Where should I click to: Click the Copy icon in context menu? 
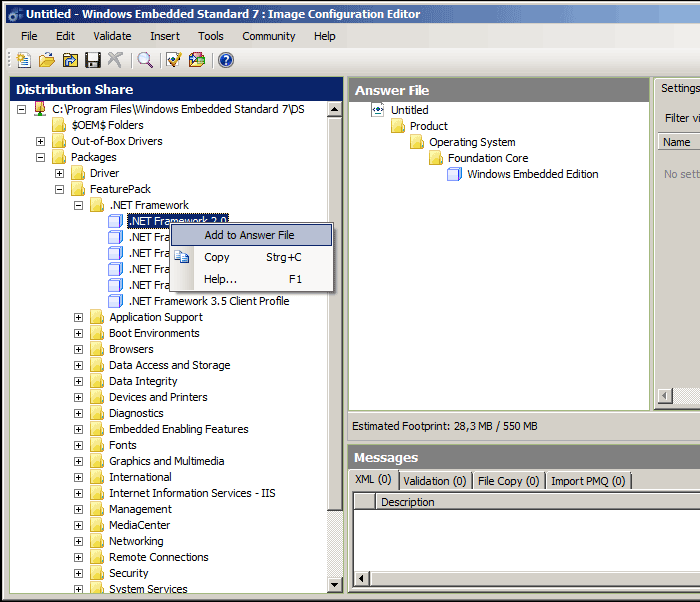tap(182, 257)
